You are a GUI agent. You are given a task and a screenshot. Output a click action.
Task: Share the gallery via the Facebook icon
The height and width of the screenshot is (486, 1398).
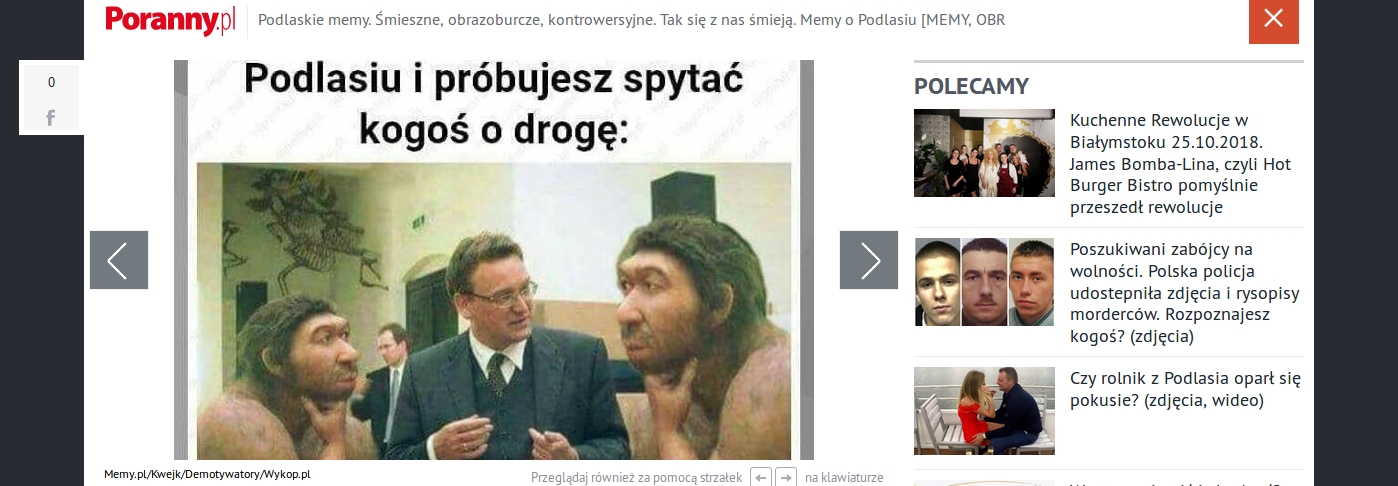[x=51, y=118]
